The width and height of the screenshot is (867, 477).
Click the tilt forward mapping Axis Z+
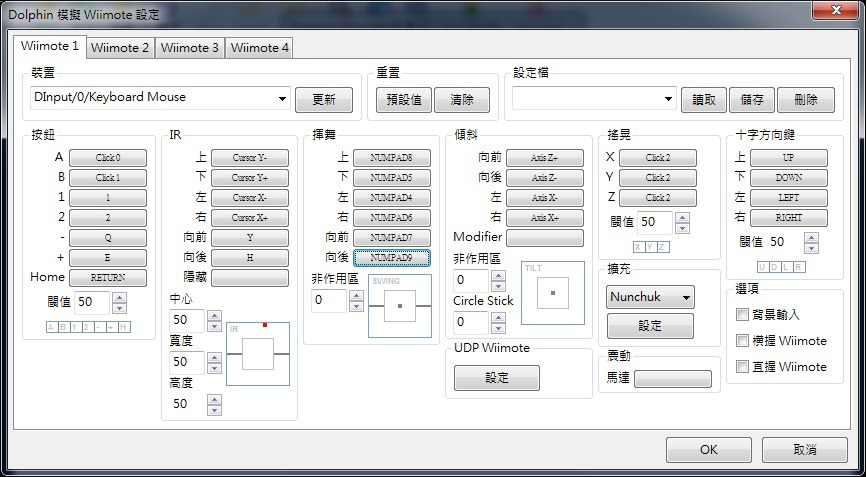(545, 158)
